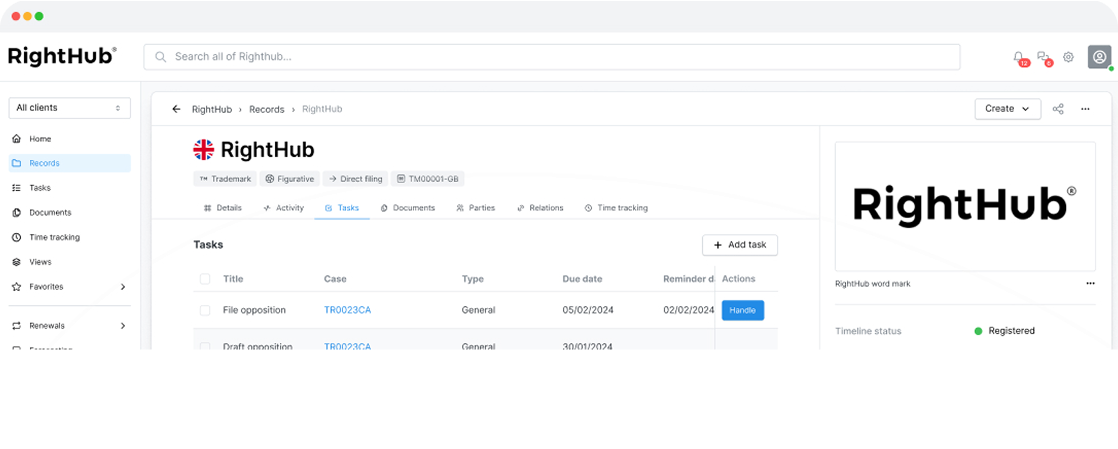The height and width of the screenshot is (449, 1118).
Task: Switch to the Activity tab
Action: tap(284, 208)
